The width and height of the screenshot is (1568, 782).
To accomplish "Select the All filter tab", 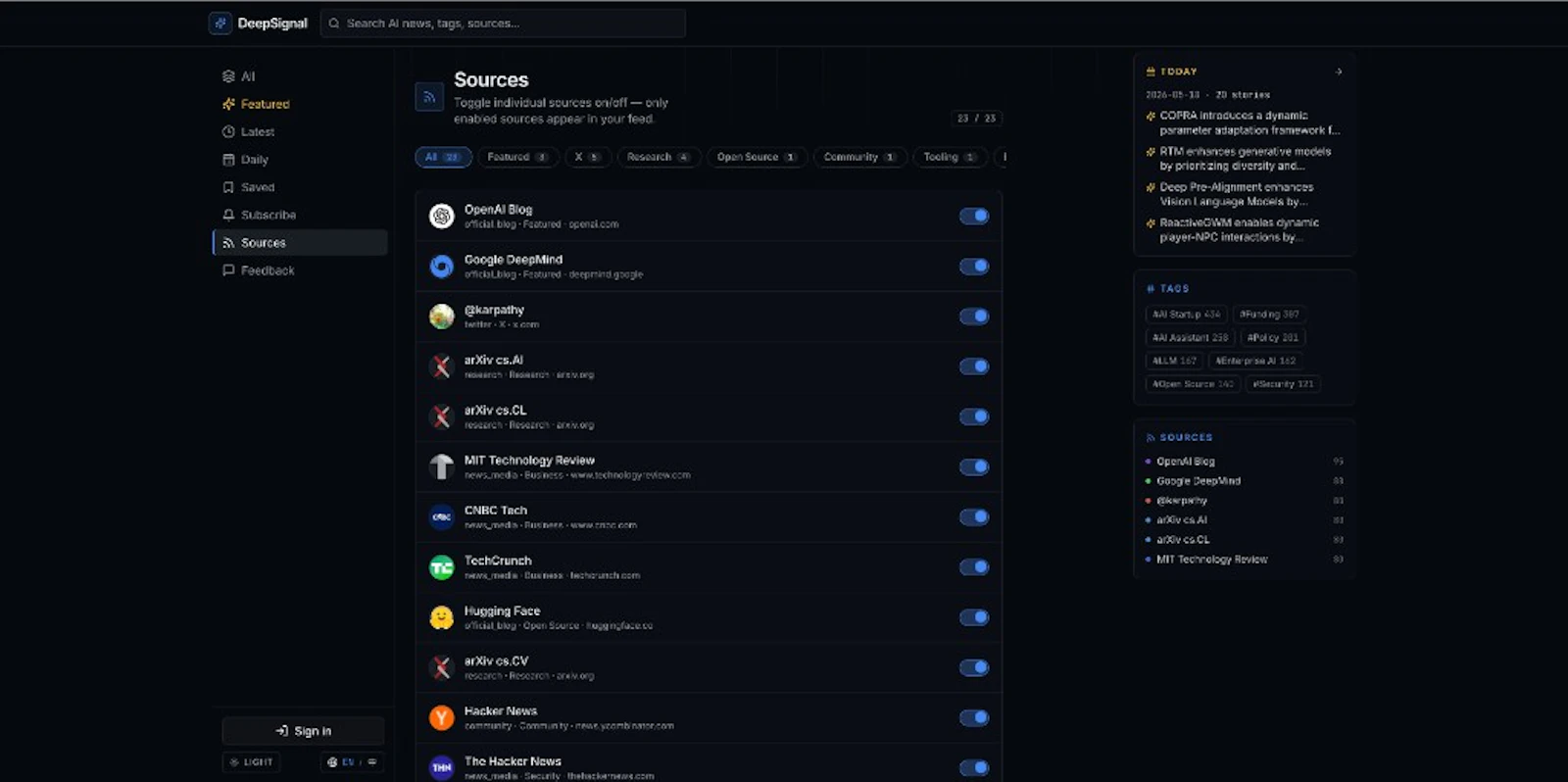I will 443,157.
